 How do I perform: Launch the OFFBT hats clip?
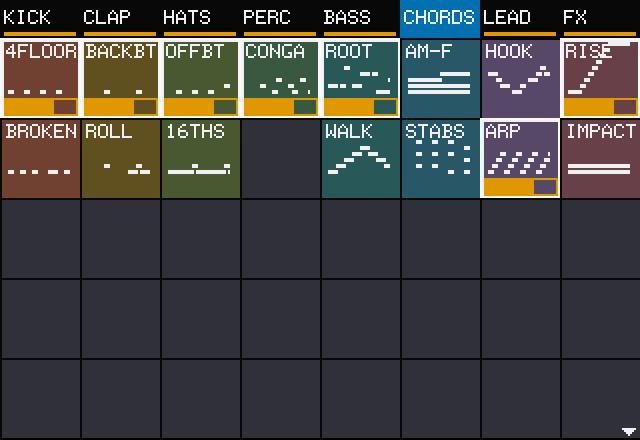(200, 78)
